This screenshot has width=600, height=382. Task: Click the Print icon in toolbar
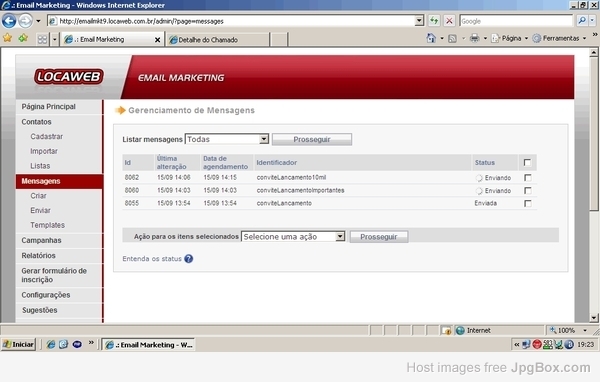[x=474, y=38]
